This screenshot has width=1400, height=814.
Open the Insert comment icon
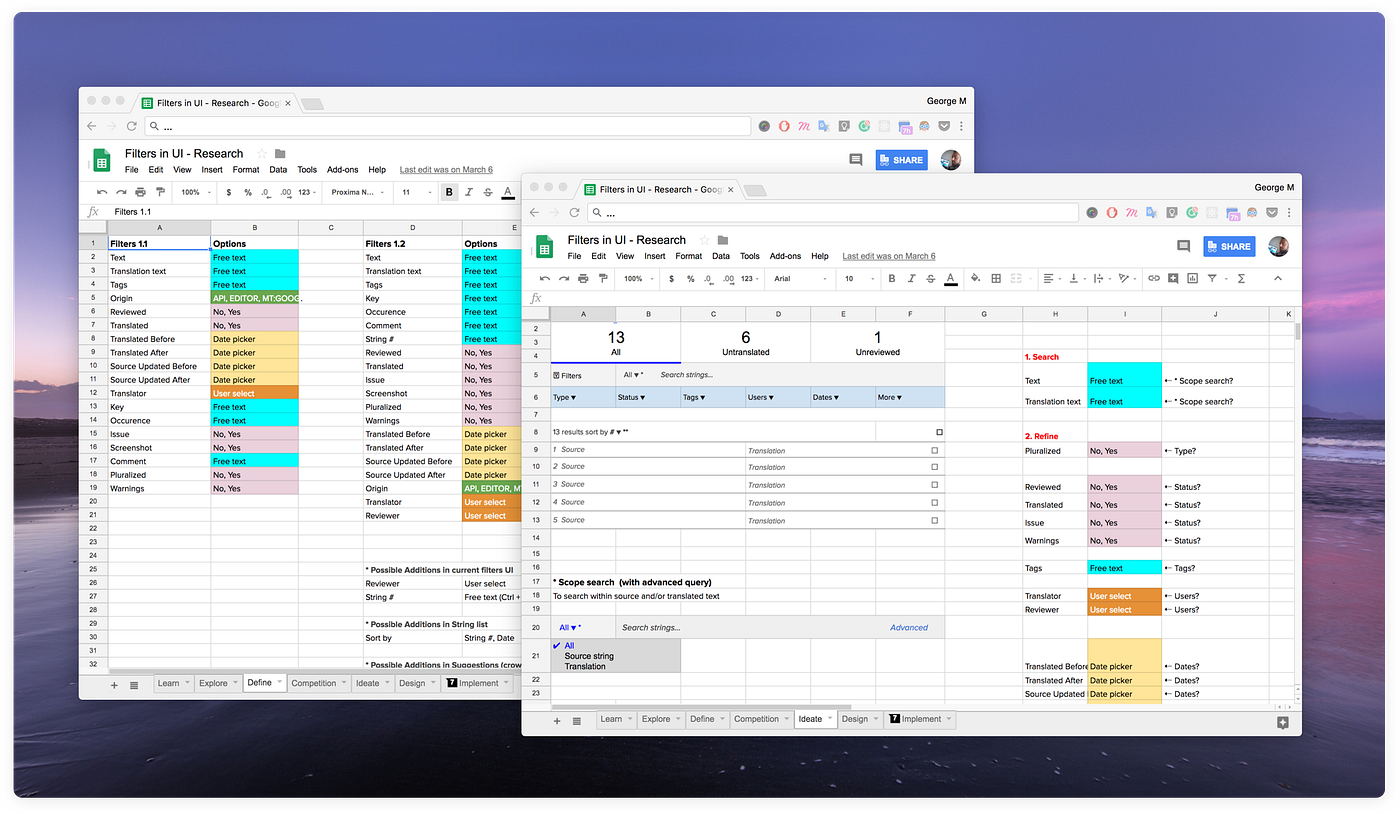click(1173, 278)
